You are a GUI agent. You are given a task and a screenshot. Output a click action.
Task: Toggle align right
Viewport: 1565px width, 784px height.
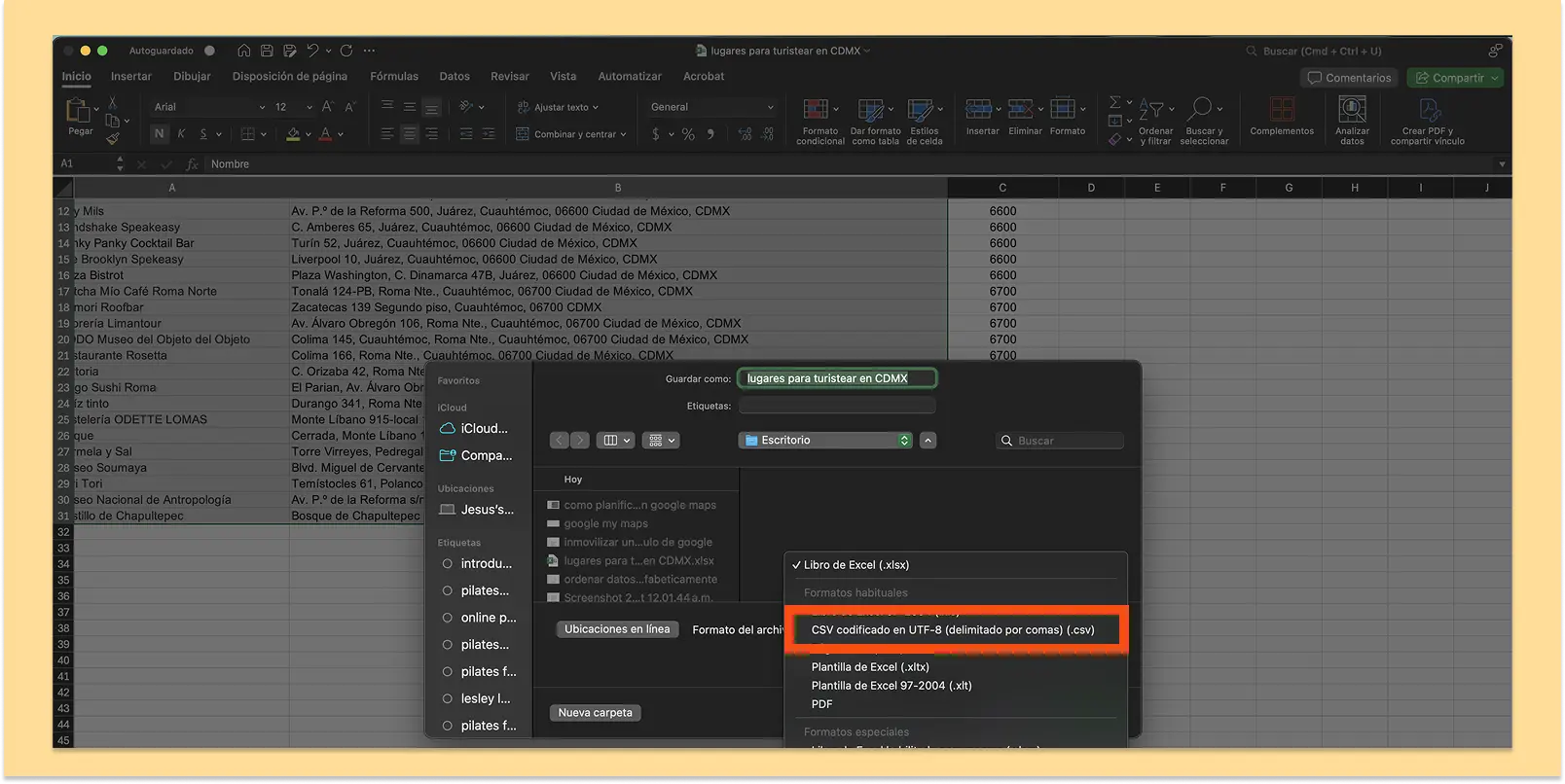pos(432,134)
